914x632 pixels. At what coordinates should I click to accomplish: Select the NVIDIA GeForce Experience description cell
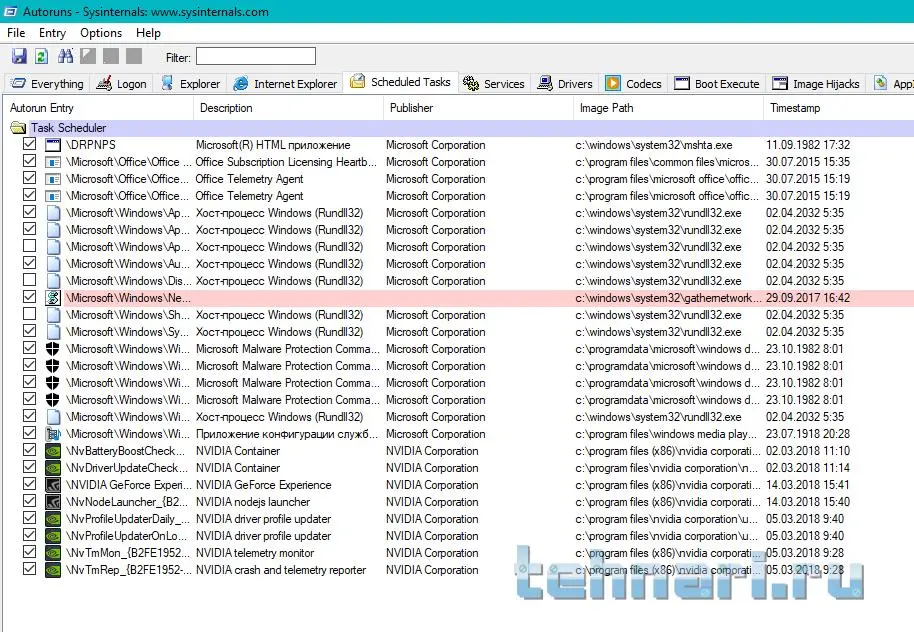[263, 484]
